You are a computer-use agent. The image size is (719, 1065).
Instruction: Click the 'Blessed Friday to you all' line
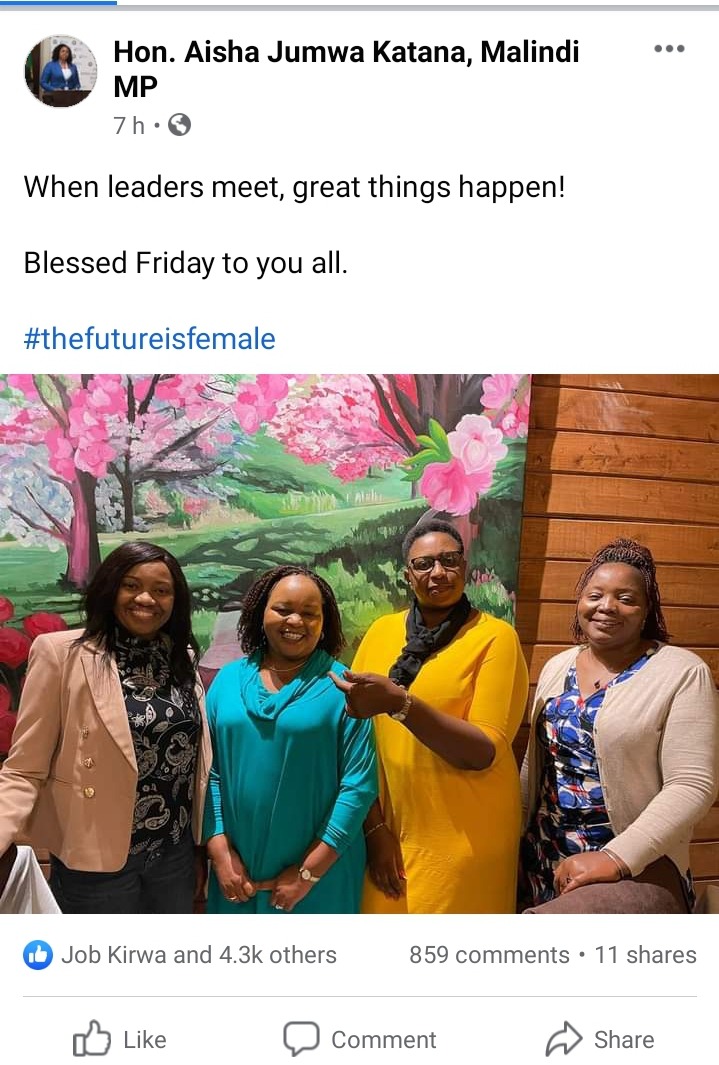tap(185, 263)
